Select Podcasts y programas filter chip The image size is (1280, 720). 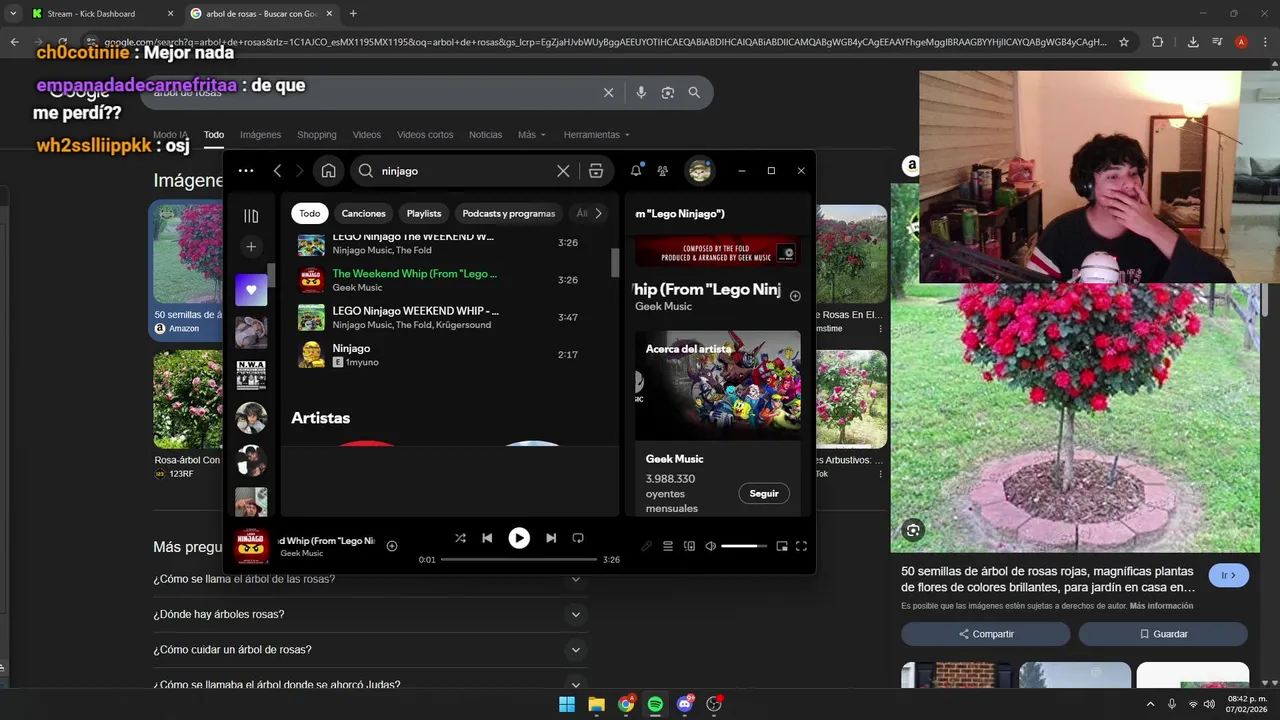(x=509, y=213)
